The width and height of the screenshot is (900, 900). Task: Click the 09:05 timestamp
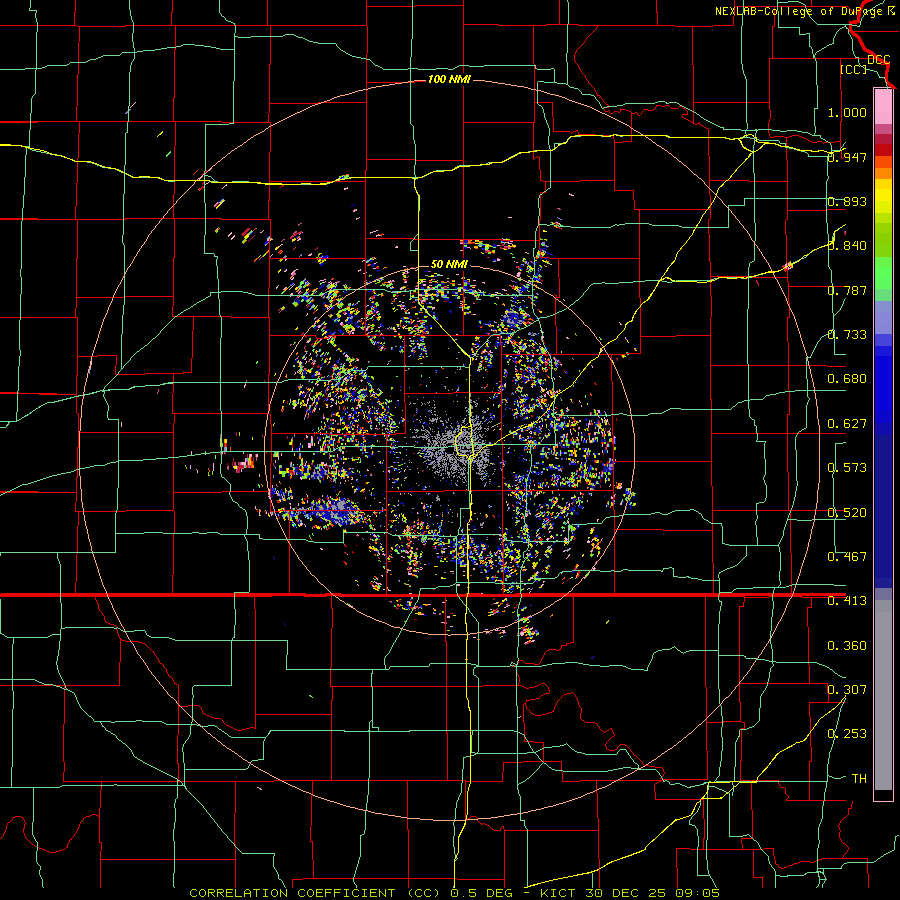tap(698, 893)
